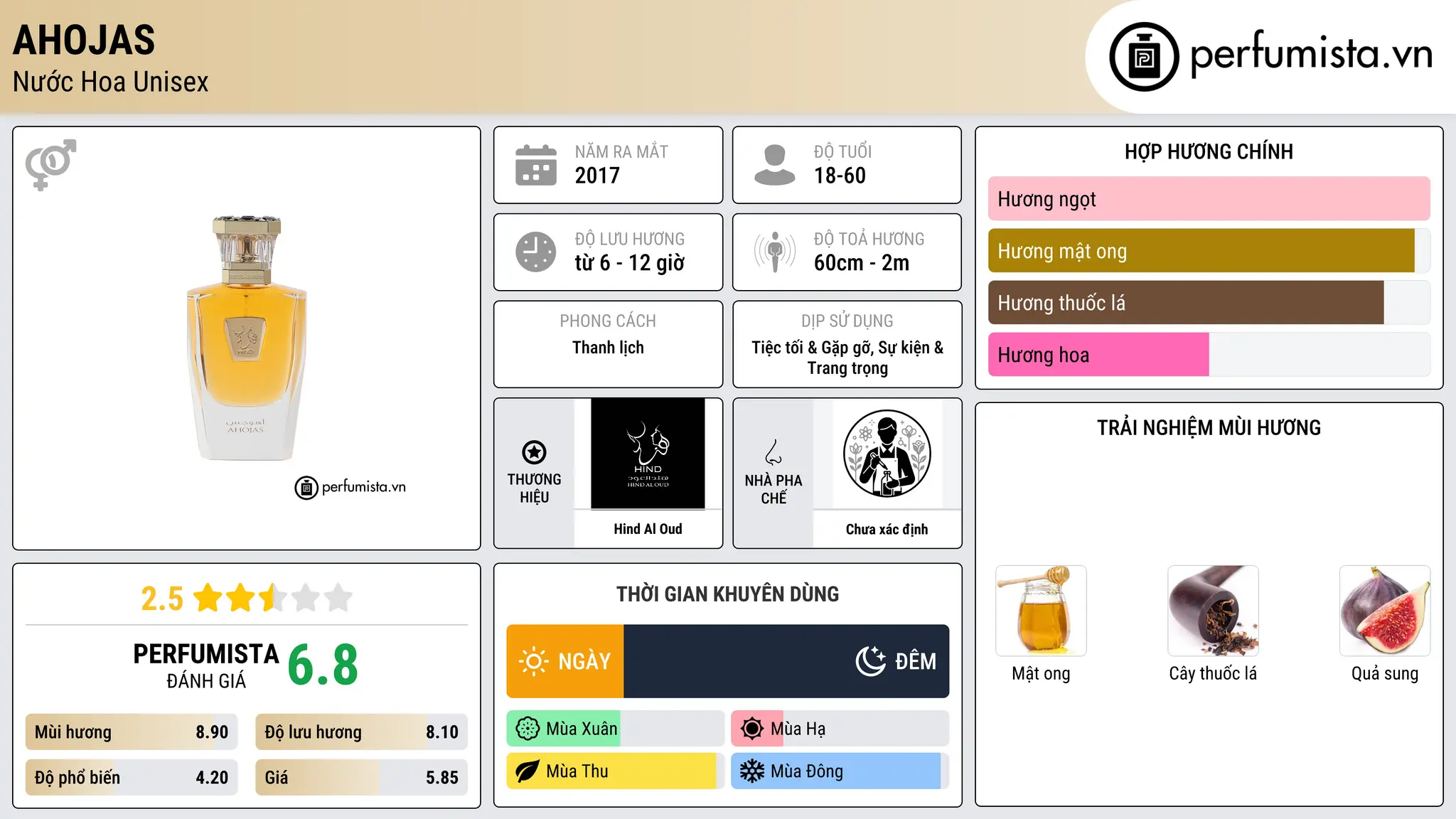Viewport: 1456px width, 819px height.
Task: Click the Mùi hương 8.90 rating row
Action: pos(132,732)
